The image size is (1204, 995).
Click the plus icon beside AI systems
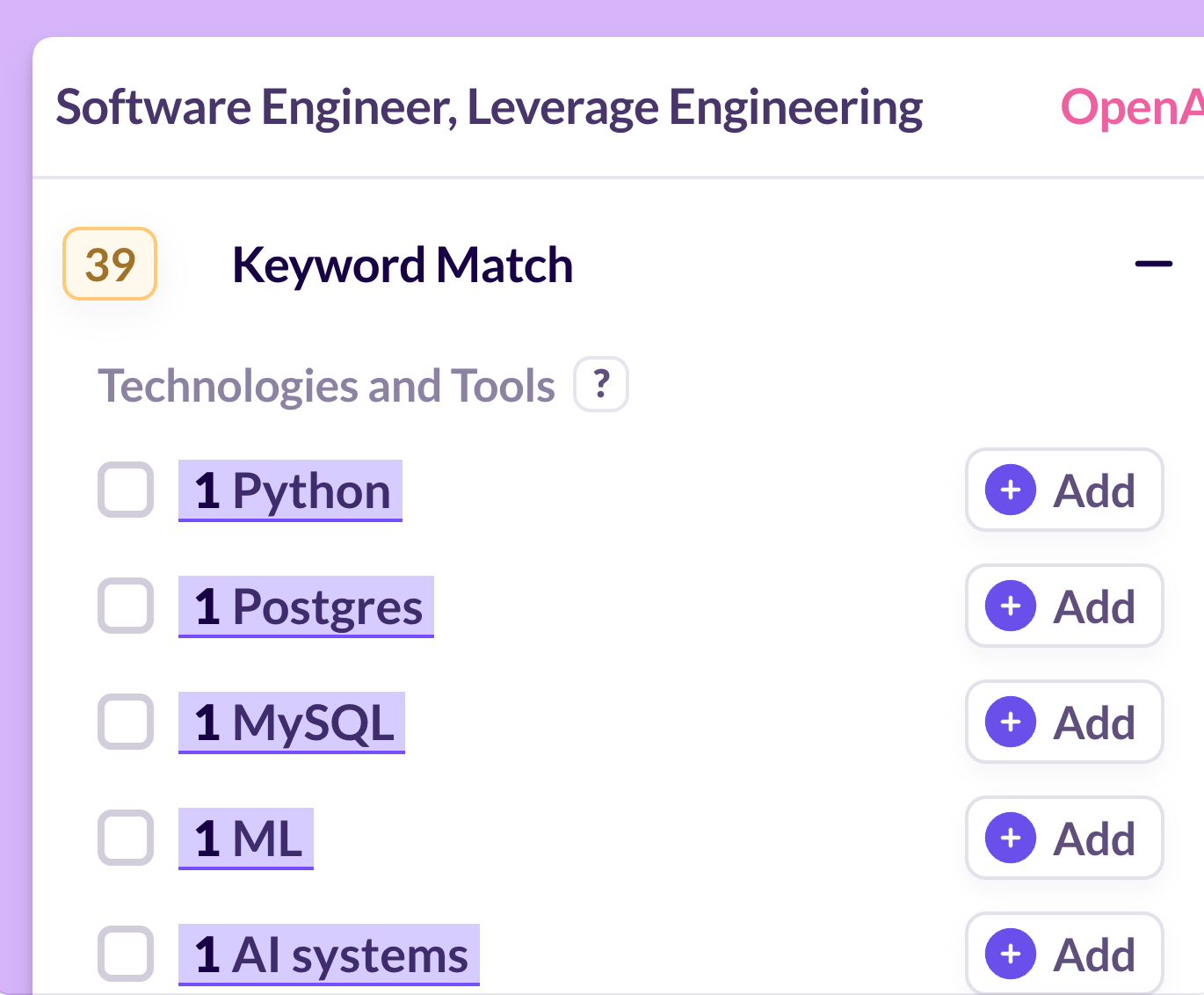(1011, 954)
